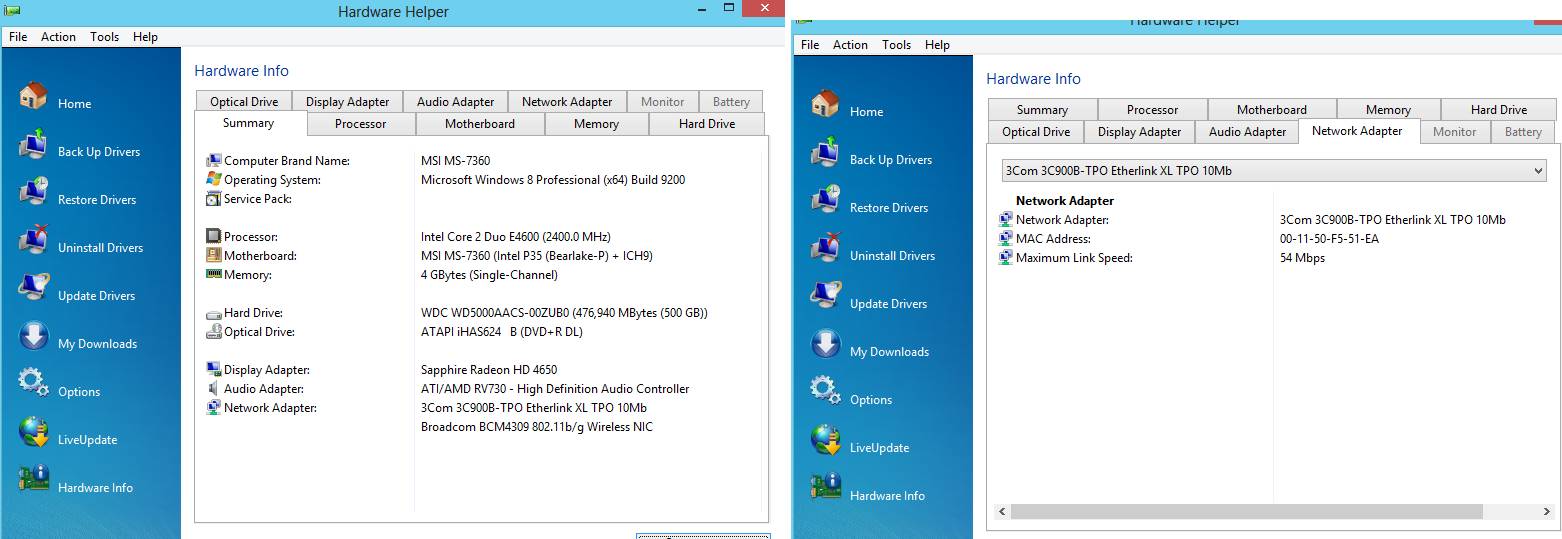This screenshot has height=539, width=1562.
Task: Click Uninstall Drivers icon in right window
Action: (x=825, y=248)
